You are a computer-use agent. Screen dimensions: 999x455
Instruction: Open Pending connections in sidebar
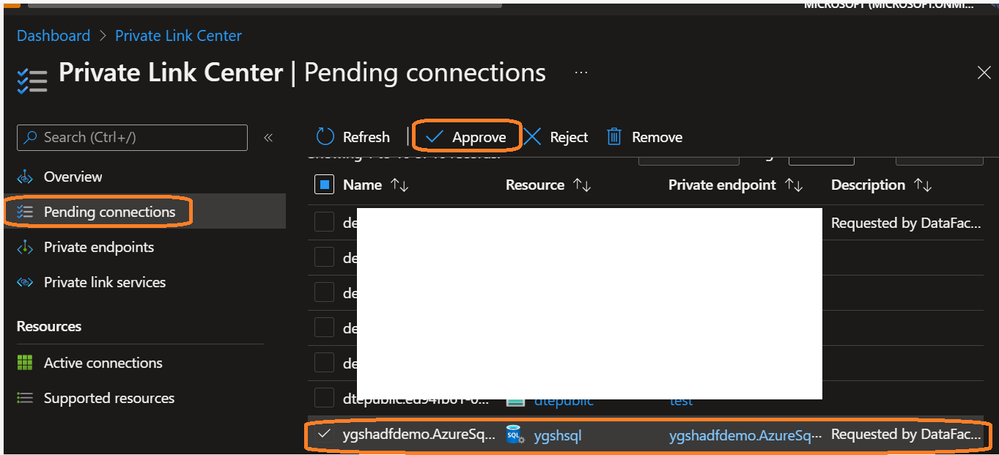click(109, 212)
